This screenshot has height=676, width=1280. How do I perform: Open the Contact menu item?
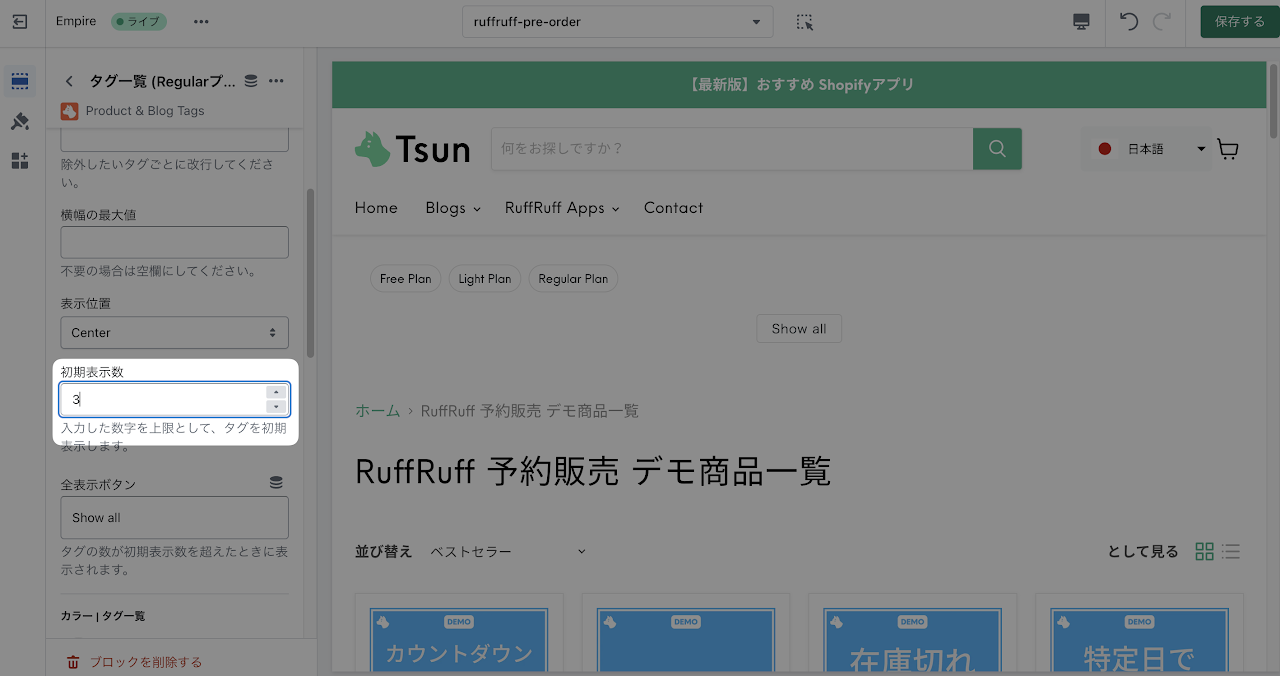673,208
